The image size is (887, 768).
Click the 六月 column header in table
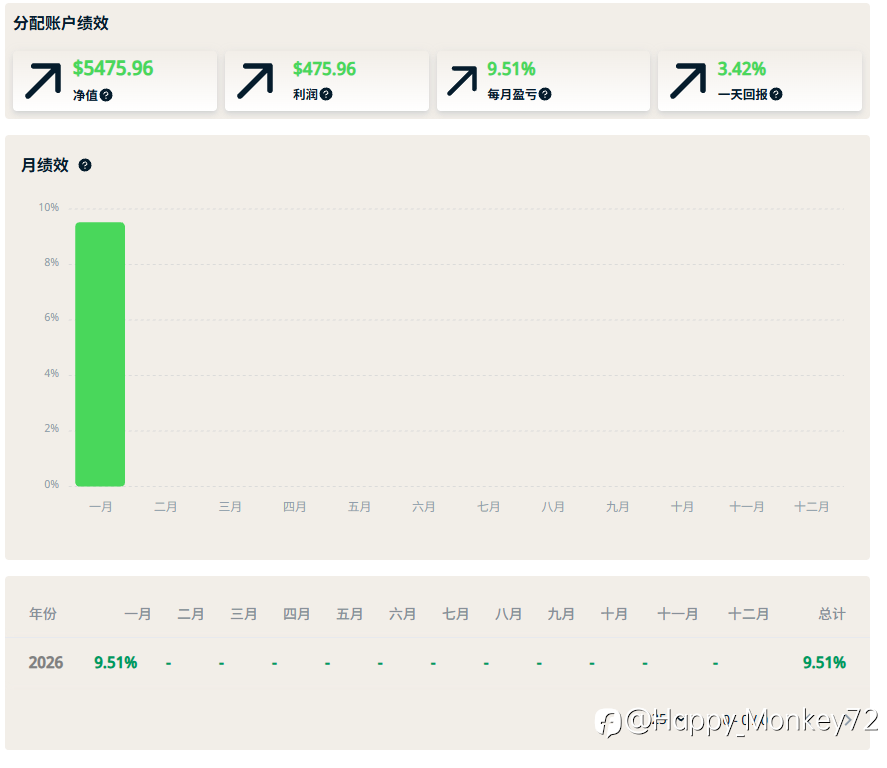[x=403, y=614]
